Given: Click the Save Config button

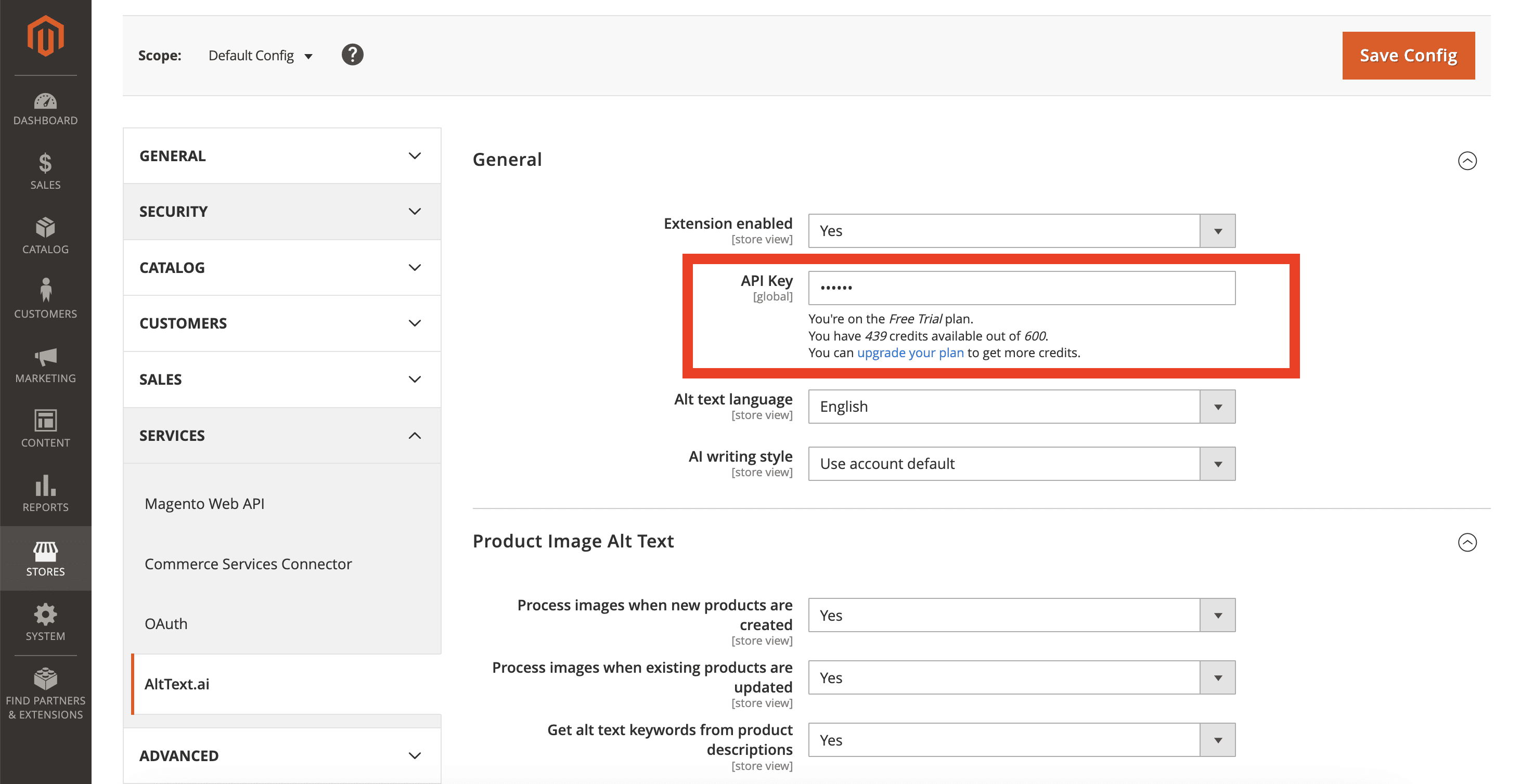Looking at the screenshot, I should coord(1408,56).
